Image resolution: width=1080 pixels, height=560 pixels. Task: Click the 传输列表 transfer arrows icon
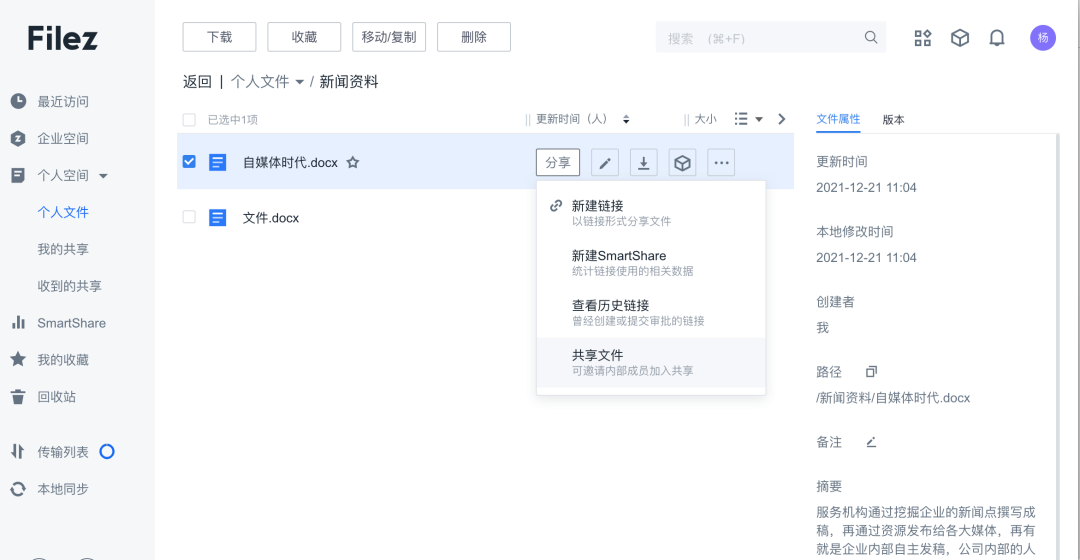[19, 451]
